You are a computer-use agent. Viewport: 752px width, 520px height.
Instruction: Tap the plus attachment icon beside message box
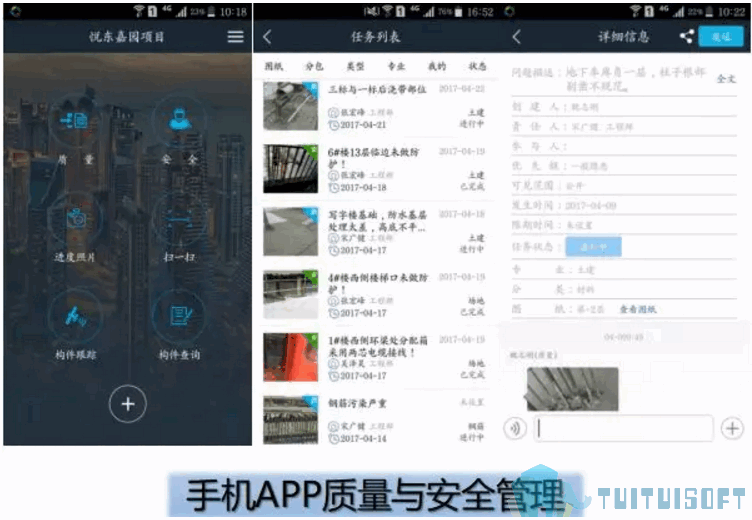pyautogui.click(x=732, y=428)
